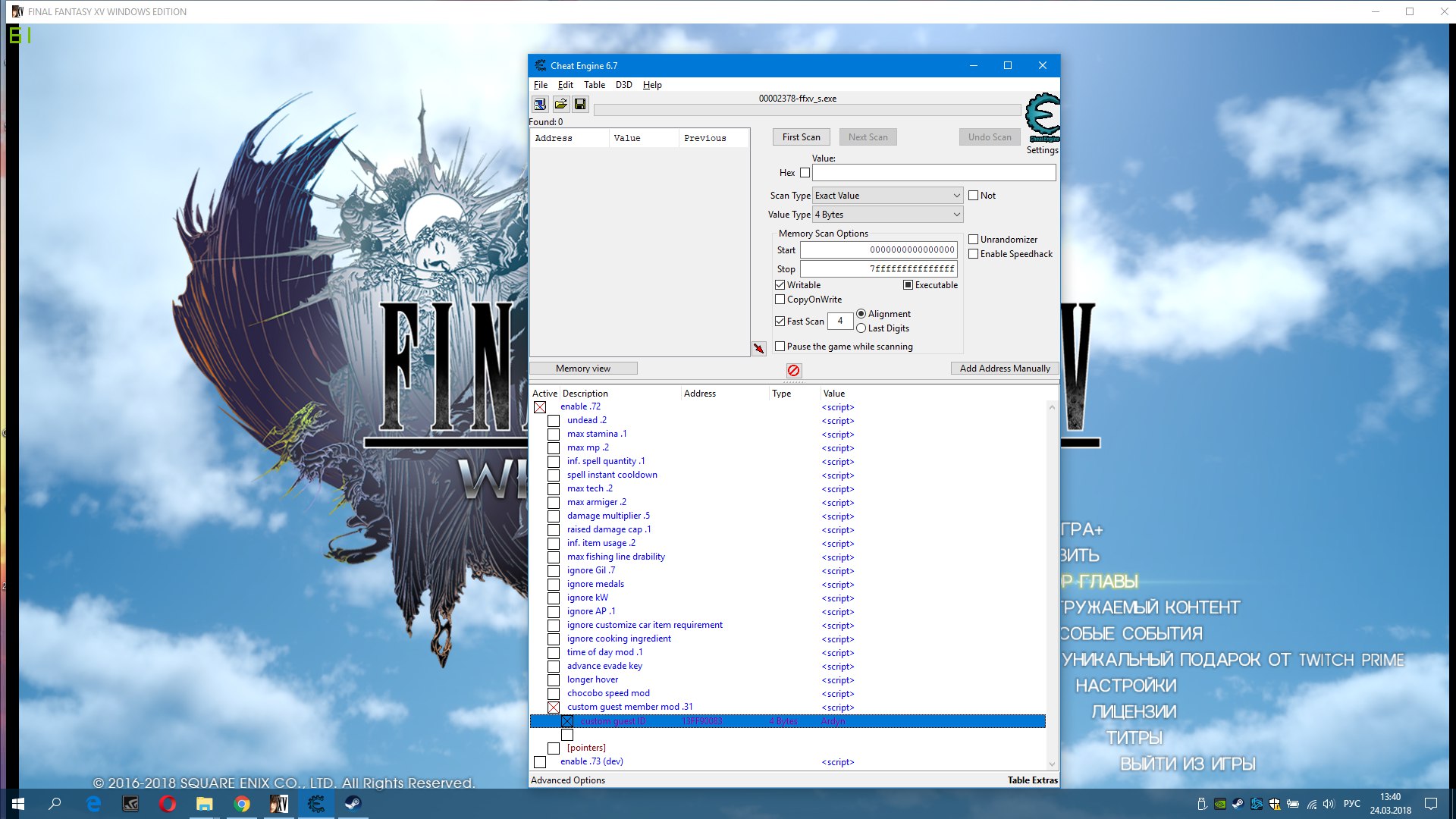The width and height of the screenshot is (1456, 819).
Task: Open Steam from the taskbar
Action: 353,804
